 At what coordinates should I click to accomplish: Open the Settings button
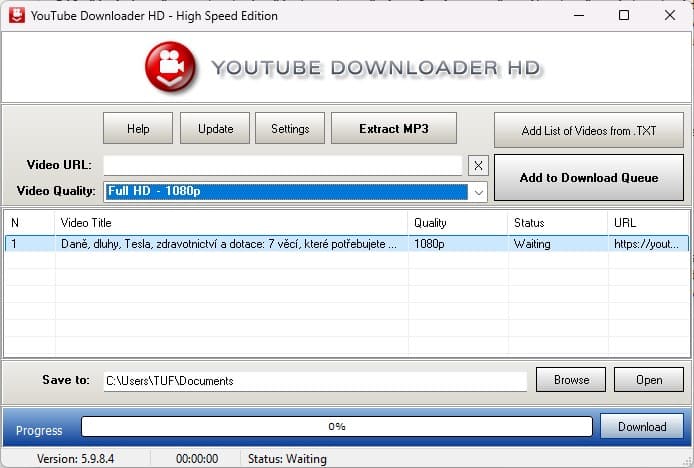290,128
